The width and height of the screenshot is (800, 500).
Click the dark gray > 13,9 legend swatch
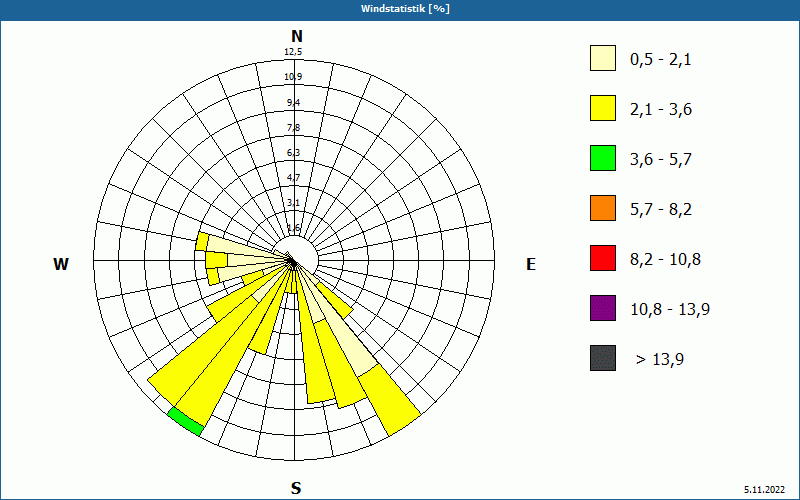click(603, 358)
